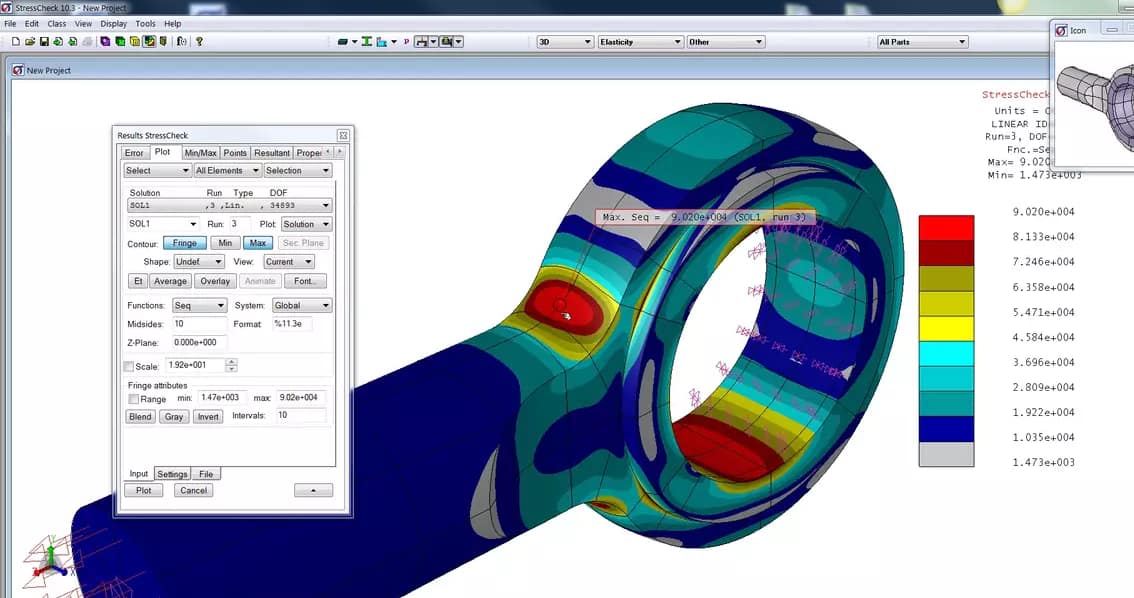This screenshot has height=598, width=1134.
Task: Create a new project via toolbar icon
Action: tap(14, 40)
